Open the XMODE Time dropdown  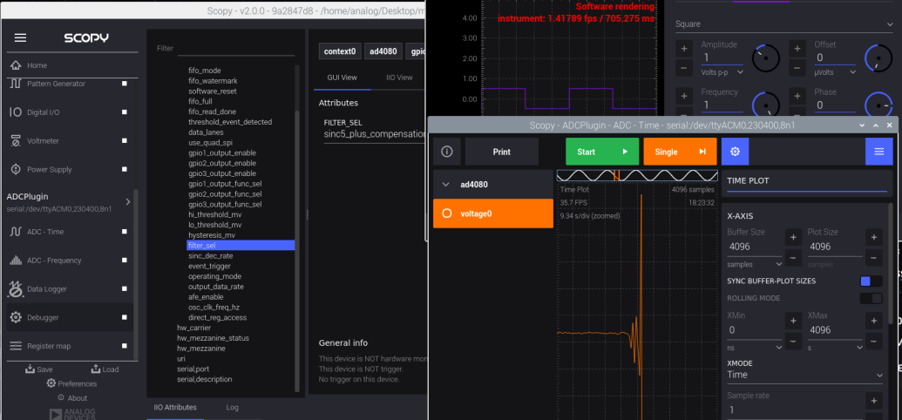[x=804, y=375]
